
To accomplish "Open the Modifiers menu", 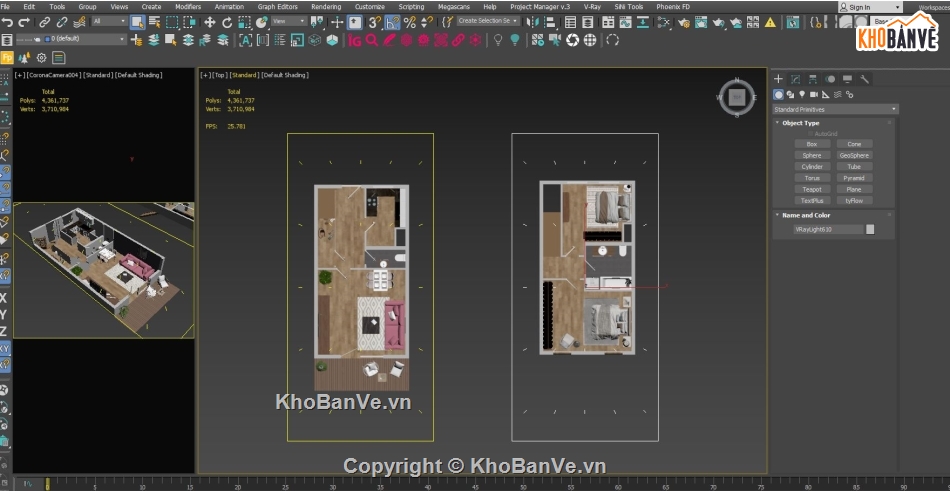I will point(188,7).
